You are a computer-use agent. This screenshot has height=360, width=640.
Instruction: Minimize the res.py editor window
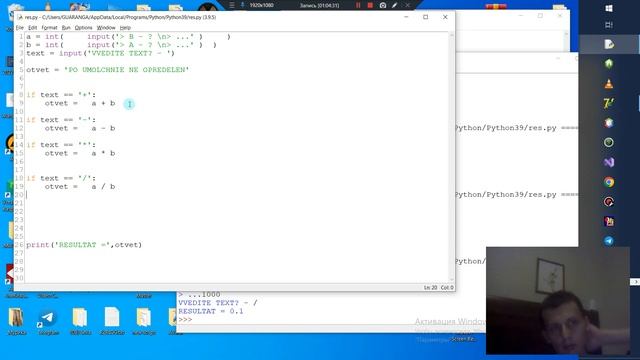click(x=406, y=17)
